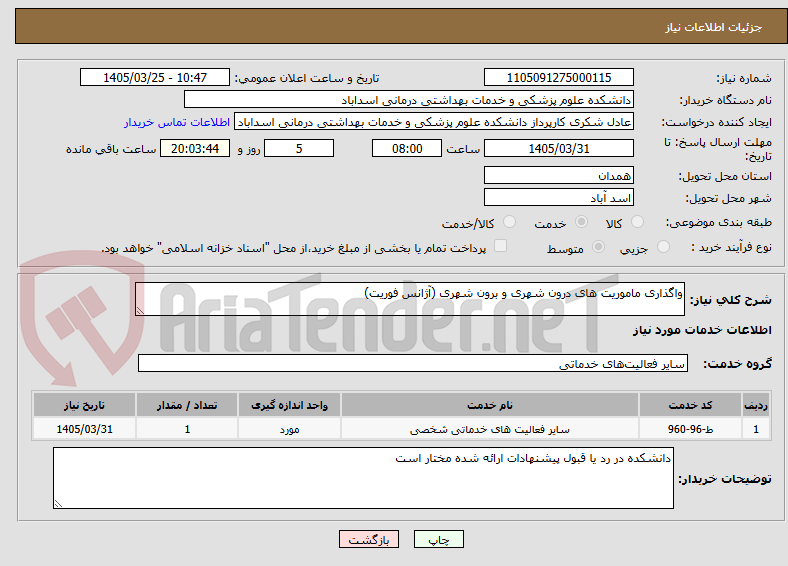This screenshot has height=566, width=788.
Task: Click the remaining time field 20:03:44
Action: tap(195, 148)
